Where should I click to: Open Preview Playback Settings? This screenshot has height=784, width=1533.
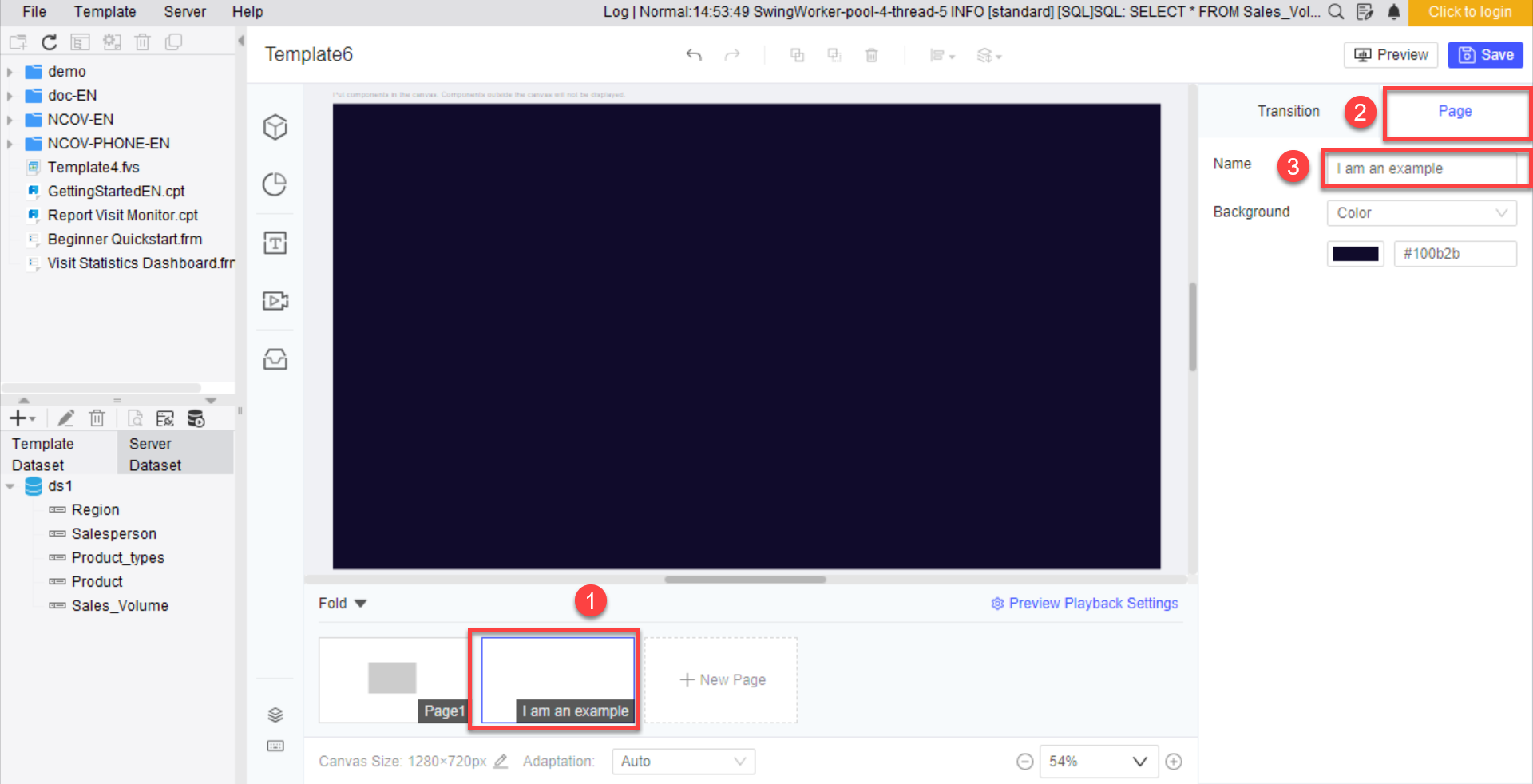[1083, 603]
